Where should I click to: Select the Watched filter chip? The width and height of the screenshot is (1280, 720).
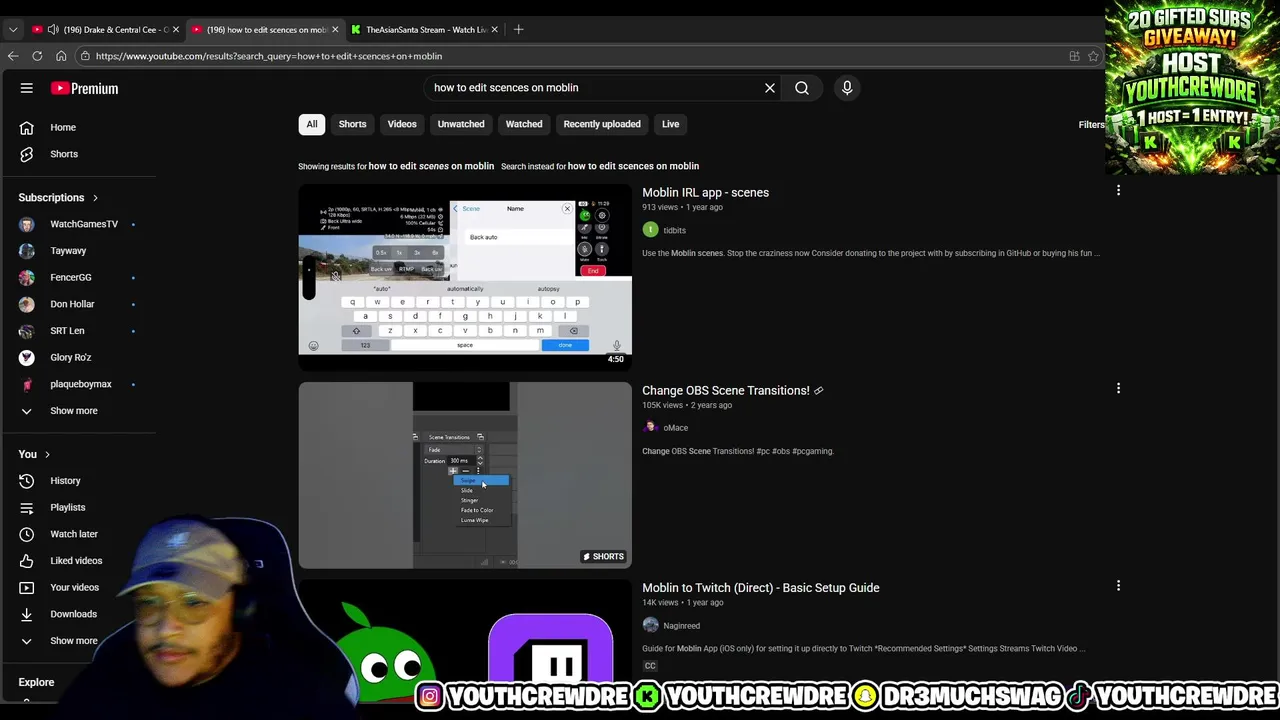tap(524, 124)
